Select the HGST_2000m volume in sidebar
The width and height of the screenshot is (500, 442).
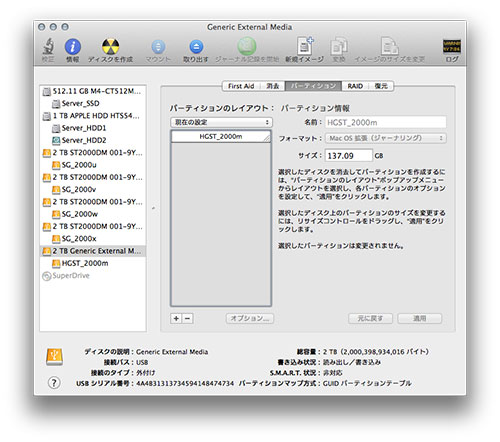(x=93, y=263)
